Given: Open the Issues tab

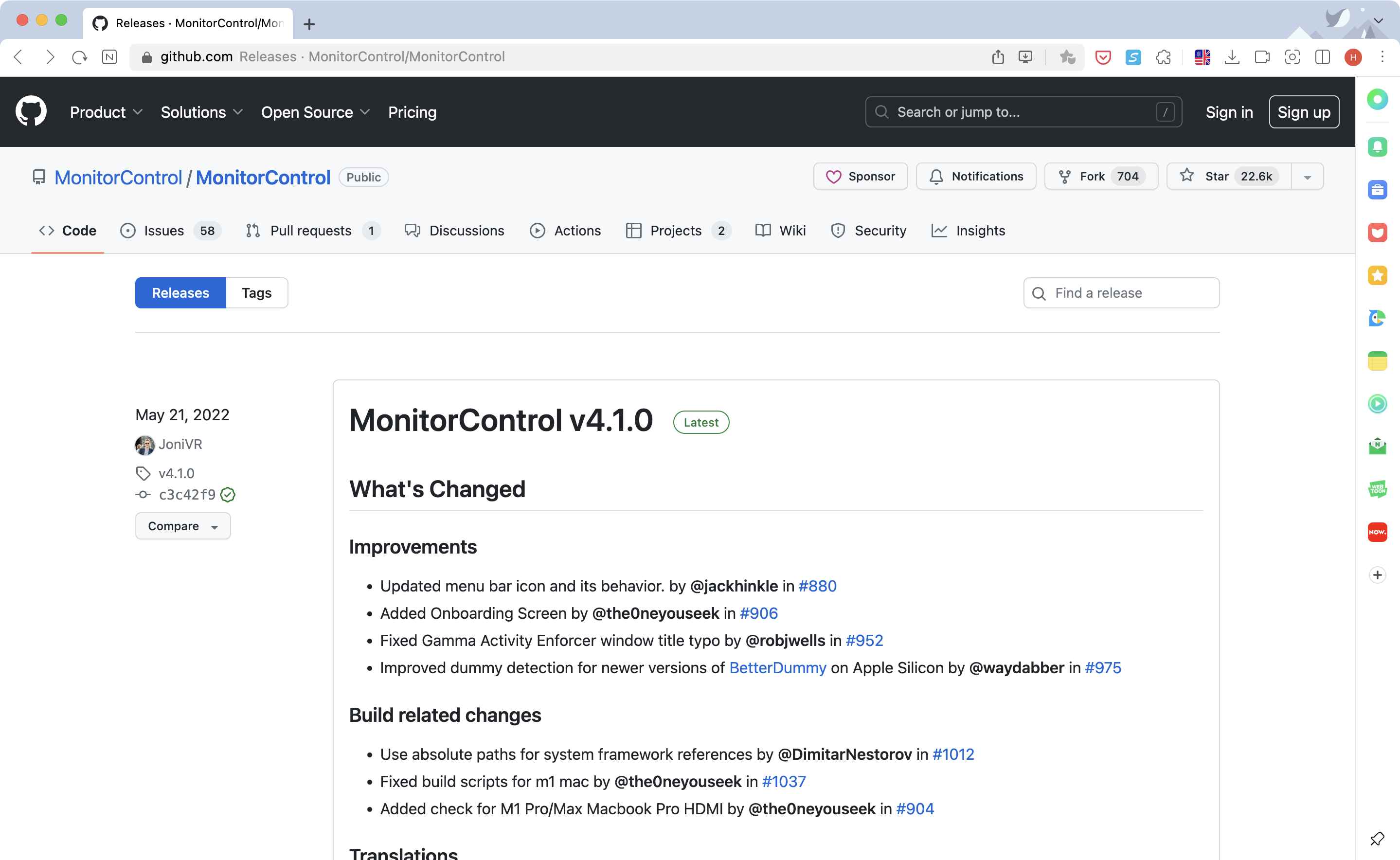Looking at the screenshot, I should [164, 231].
